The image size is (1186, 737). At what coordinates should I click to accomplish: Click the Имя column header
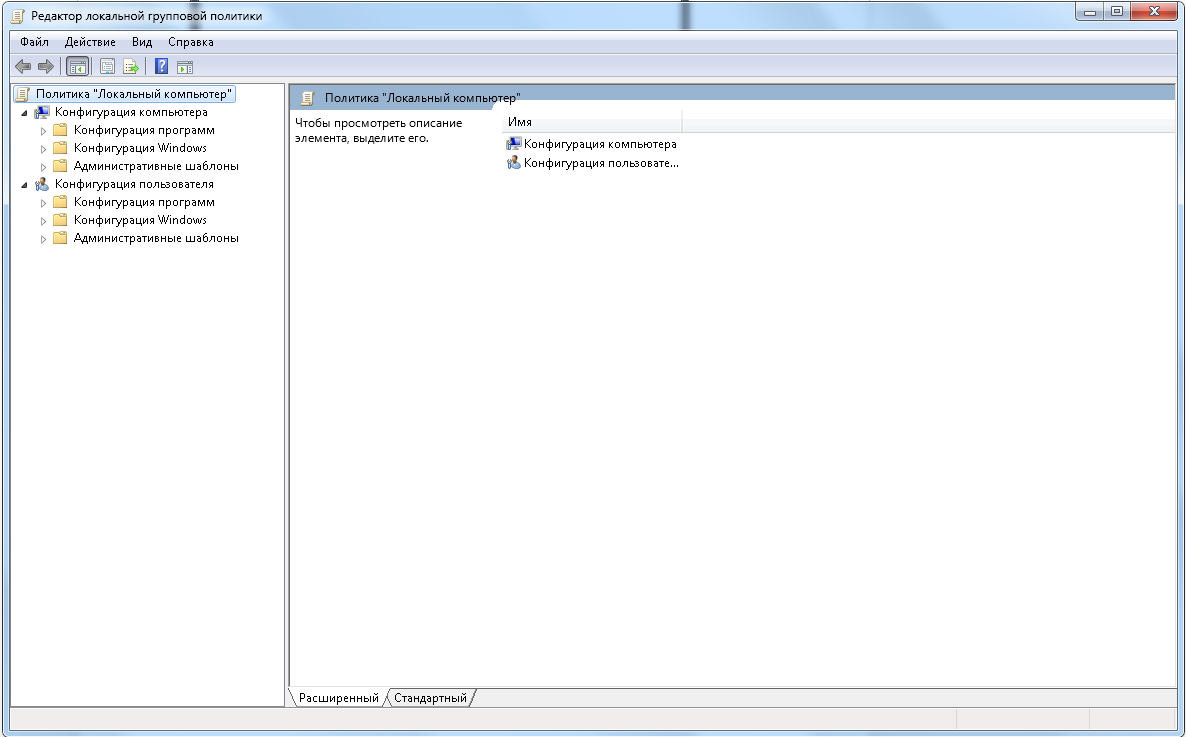coord(592,122)
